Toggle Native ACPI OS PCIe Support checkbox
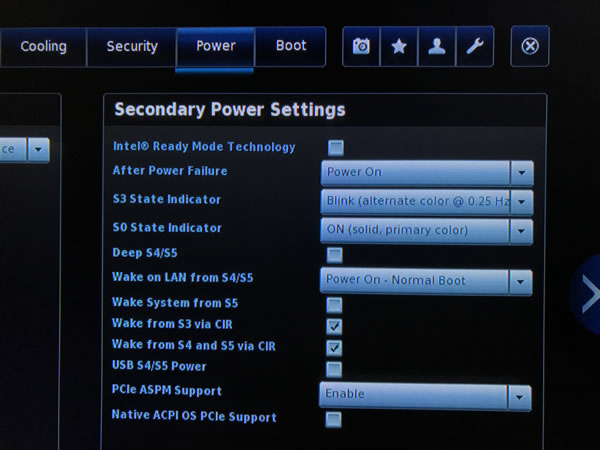600x450 pixels. (333, 419)
